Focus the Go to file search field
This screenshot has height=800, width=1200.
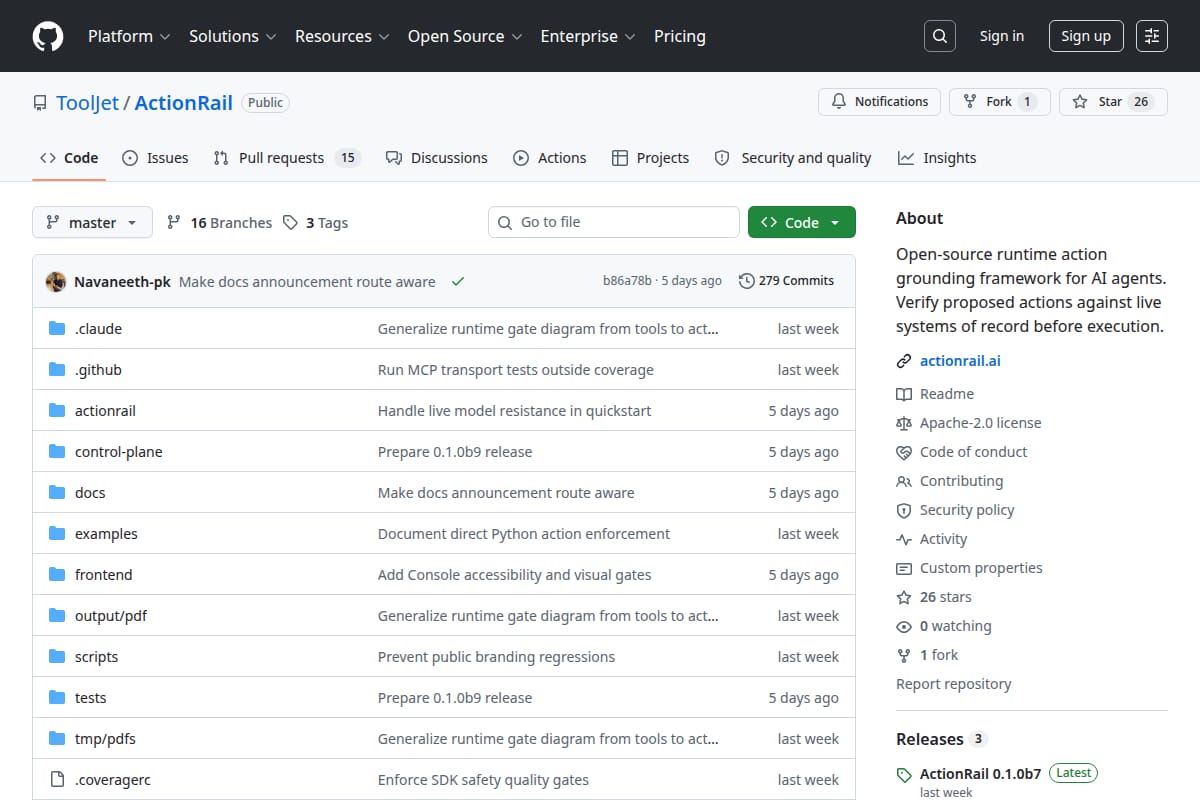point(614,222)
